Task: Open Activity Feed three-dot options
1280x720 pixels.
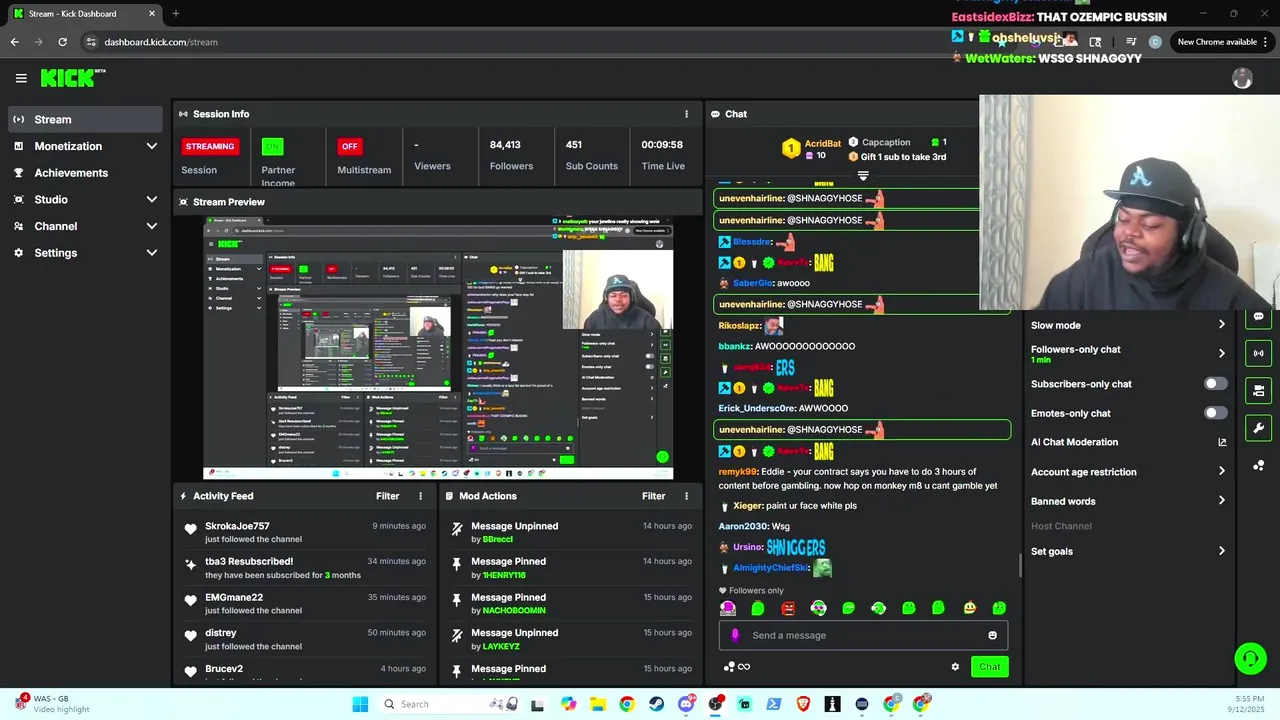Action: point(420,496)
